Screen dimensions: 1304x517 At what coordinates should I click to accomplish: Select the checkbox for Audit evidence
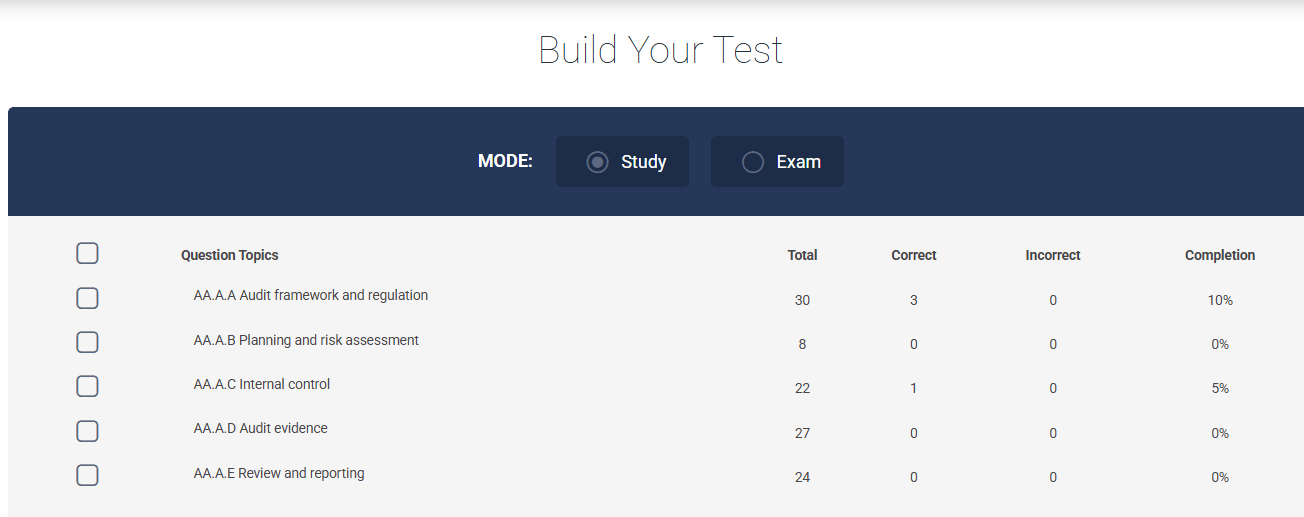87,431
